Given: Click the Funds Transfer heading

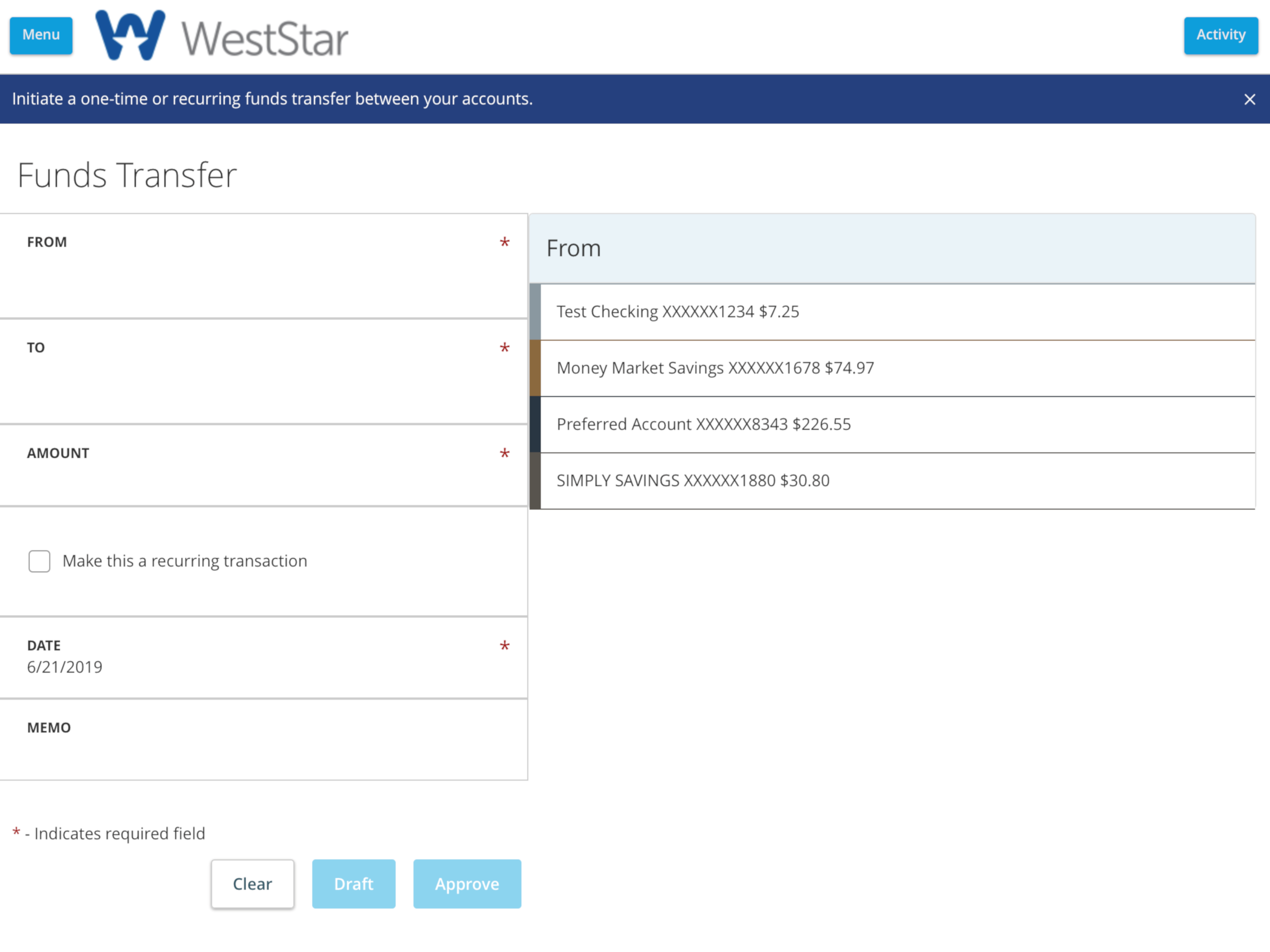Looking at the screenshot, I should [x=127, y=175].
